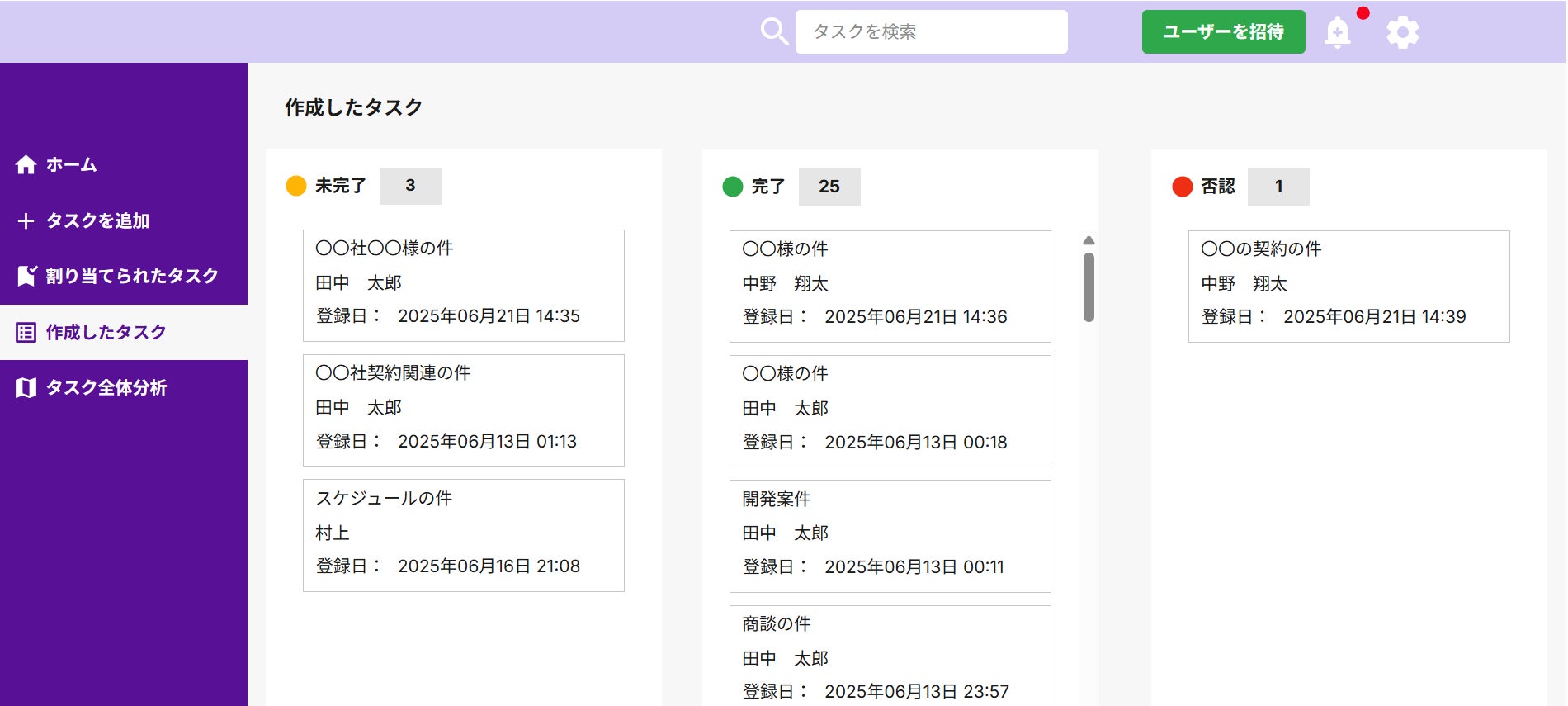Click the home icon in sidebar
This screenshot has height=706, width=1568.
(x=26, y=164)
